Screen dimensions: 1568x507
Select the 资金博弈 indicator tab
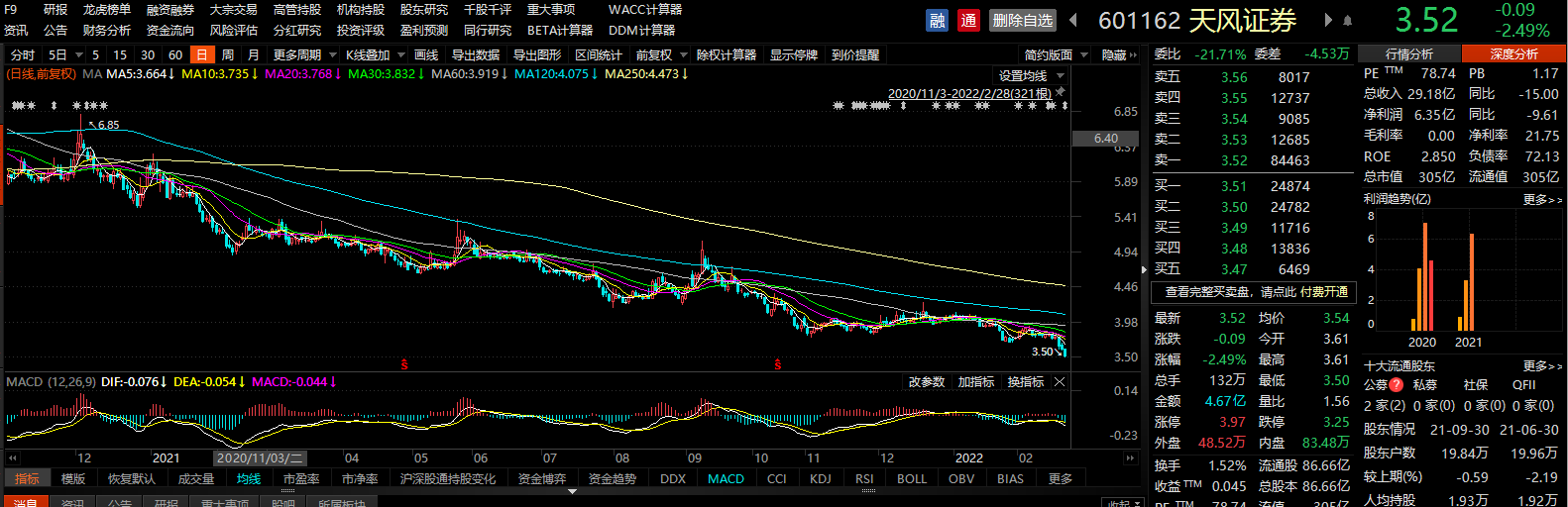(542, 479)
